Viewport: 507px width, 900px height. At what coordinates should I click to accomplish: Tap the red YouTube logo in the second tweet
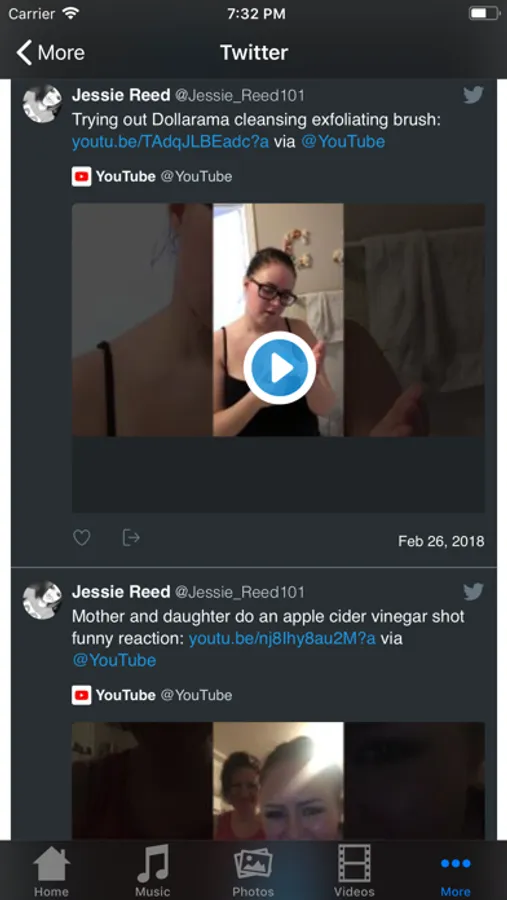[82, 695]
